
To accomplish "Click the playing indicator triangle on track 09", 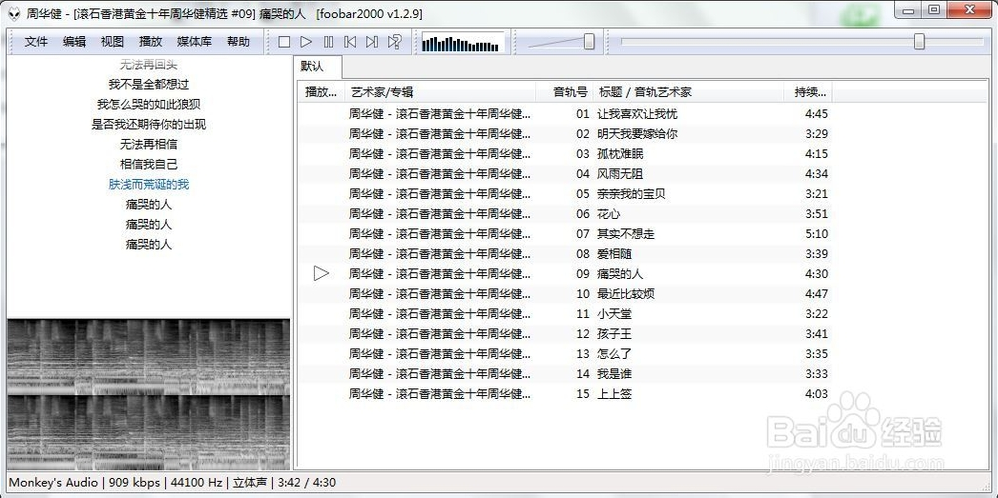I will coord(321,274).
